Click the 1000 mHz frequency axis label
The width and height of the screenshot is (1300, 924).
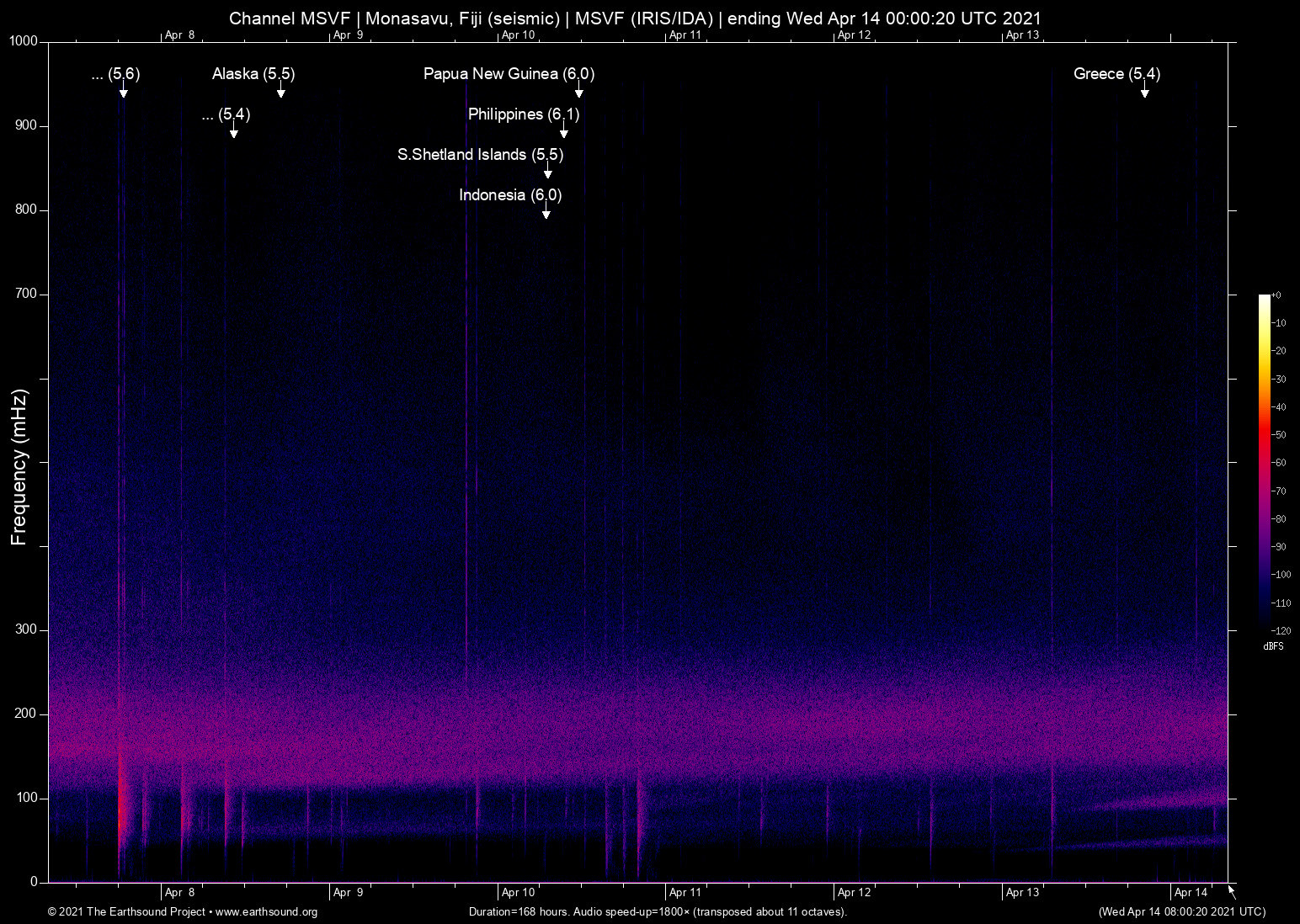[x=24, y=41]
